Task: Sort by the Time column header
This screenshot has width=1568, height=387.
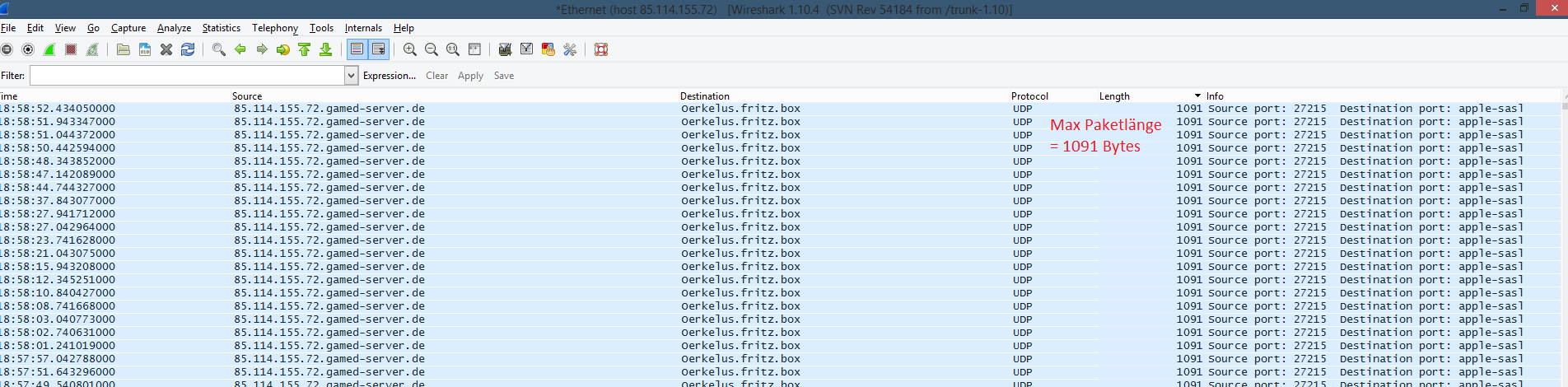Action: (114, 96)
